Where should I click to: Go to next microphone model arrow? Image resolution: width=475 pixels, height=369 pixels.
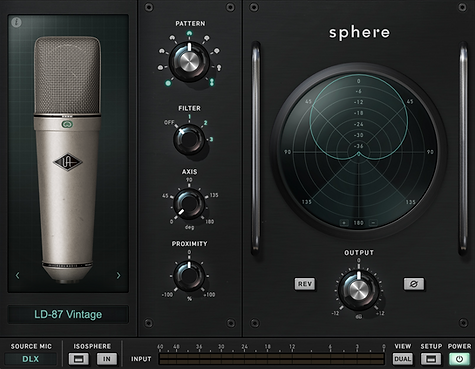pyautogui.click(x=118, y=275)
